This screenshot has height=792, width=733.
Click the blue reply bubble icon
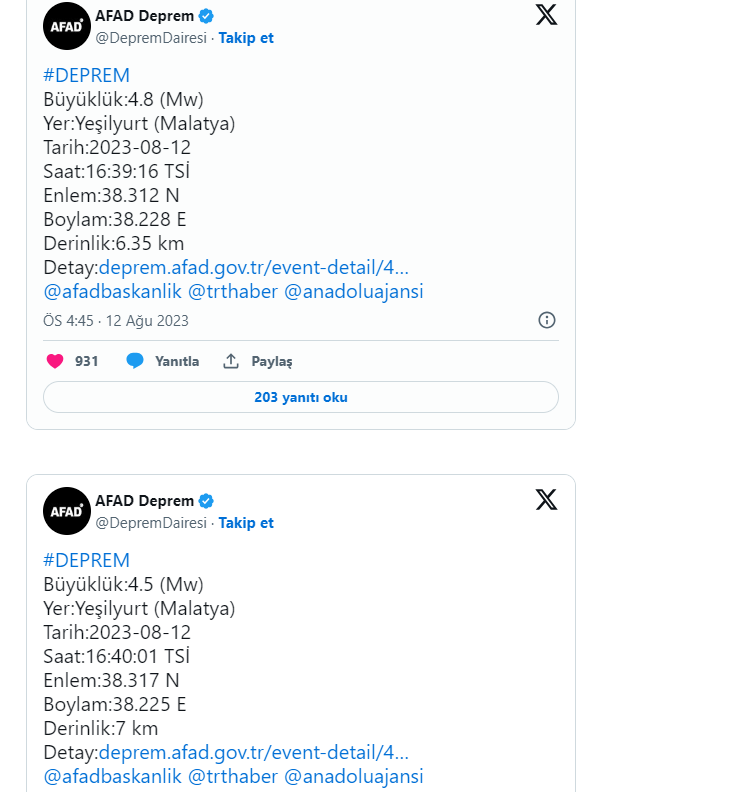pos(135,361)
